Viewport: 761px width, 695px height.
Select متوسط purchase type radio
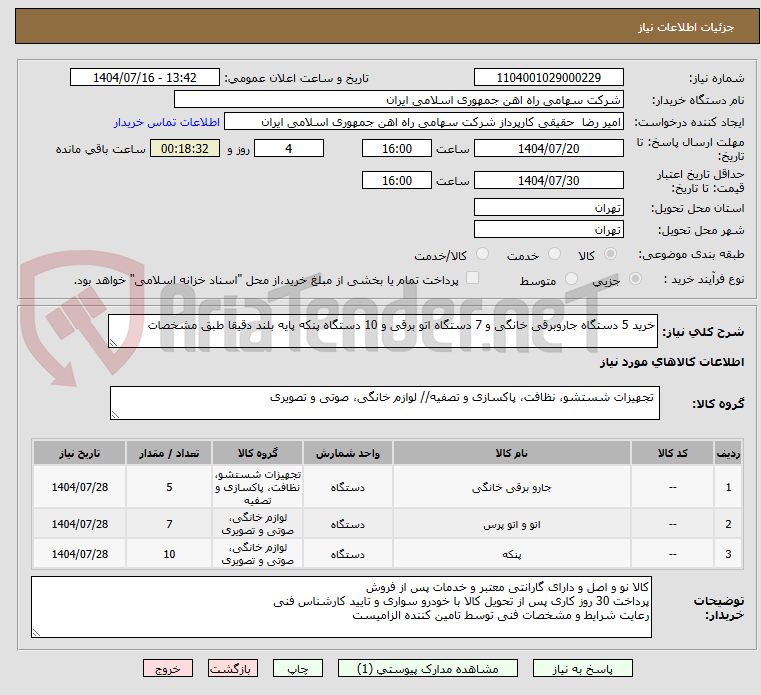tap(572, 280)
